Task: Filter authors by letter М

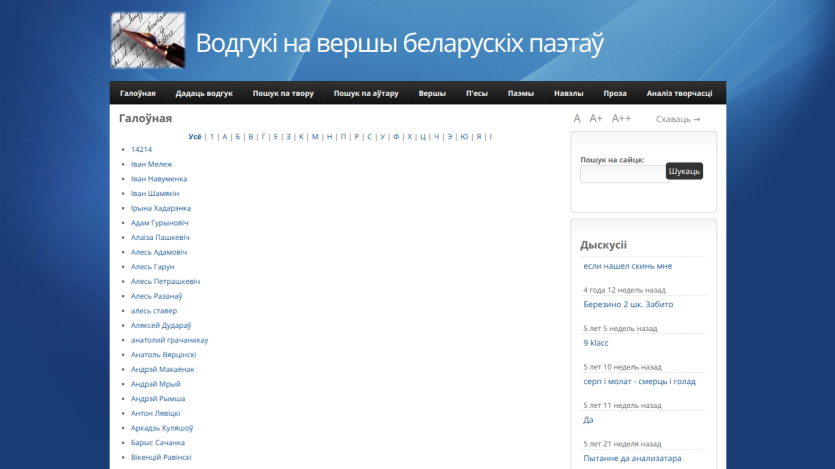Action: [x=315, y=137]
